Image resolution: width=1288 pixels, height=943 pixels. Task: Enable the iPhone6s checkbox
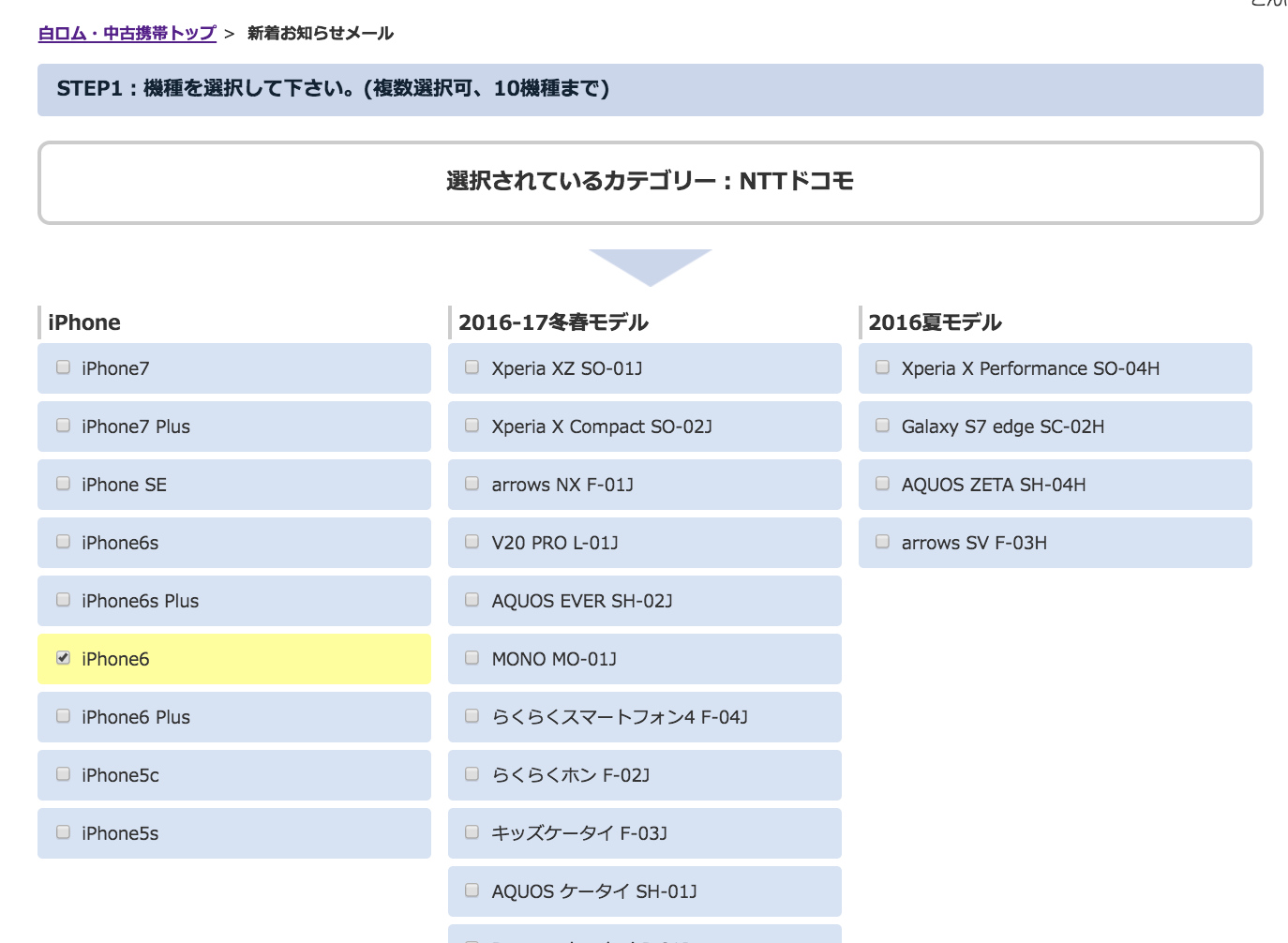pos(63,542)
